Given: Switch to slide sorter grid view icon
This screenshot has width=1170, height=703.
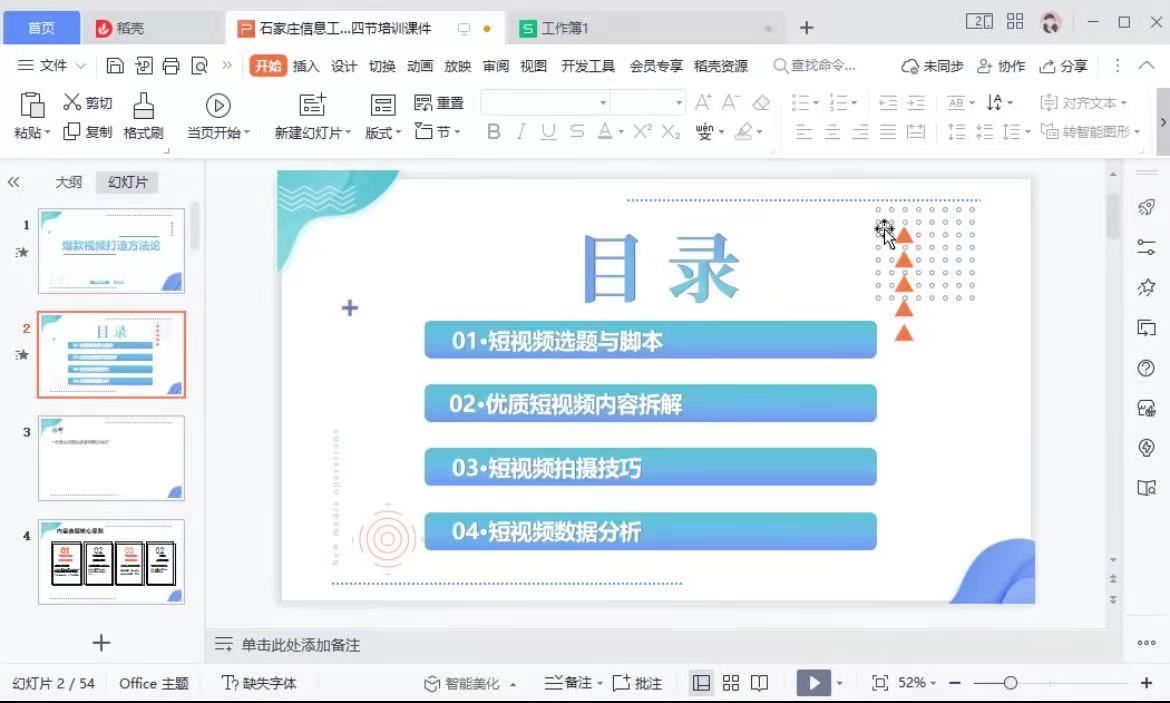Looking at the screenshot, I should pyautogui.click(x=731, y=683).
